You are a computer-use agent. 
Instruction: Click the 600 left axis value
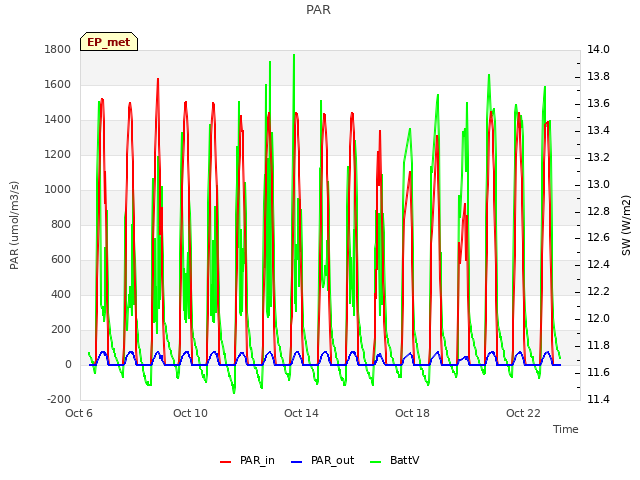pos(61,260)
